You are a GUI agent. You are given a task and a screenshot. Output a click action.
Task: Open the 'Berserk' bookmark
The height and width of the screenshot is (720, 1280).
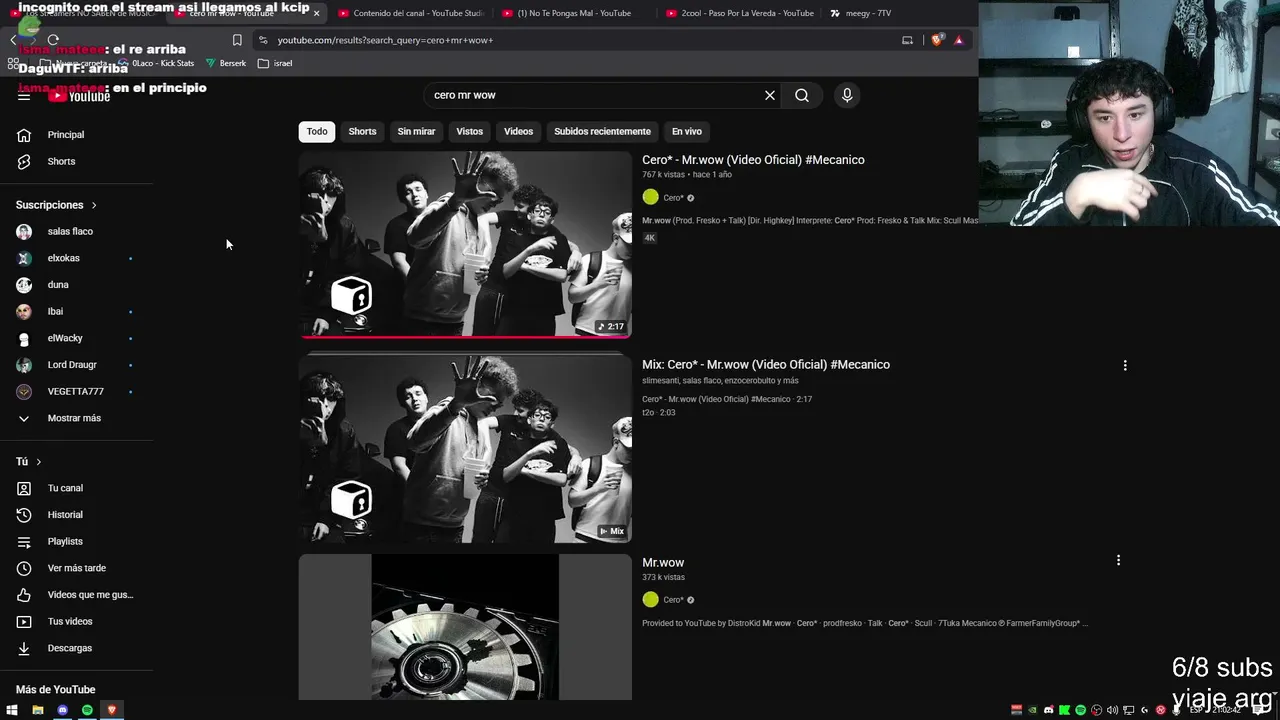coord(226,63)
